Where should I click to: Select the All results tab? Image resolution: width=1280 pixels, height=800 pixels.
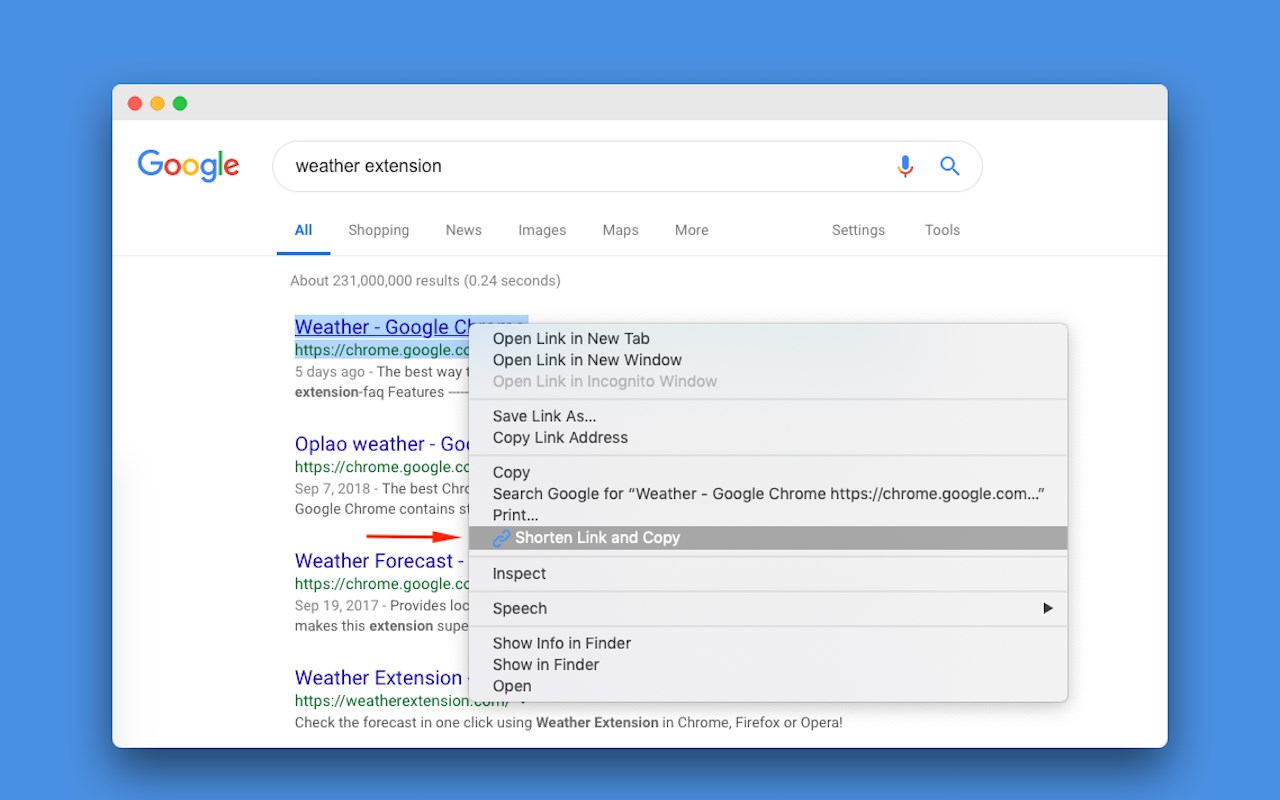[303, 230]
